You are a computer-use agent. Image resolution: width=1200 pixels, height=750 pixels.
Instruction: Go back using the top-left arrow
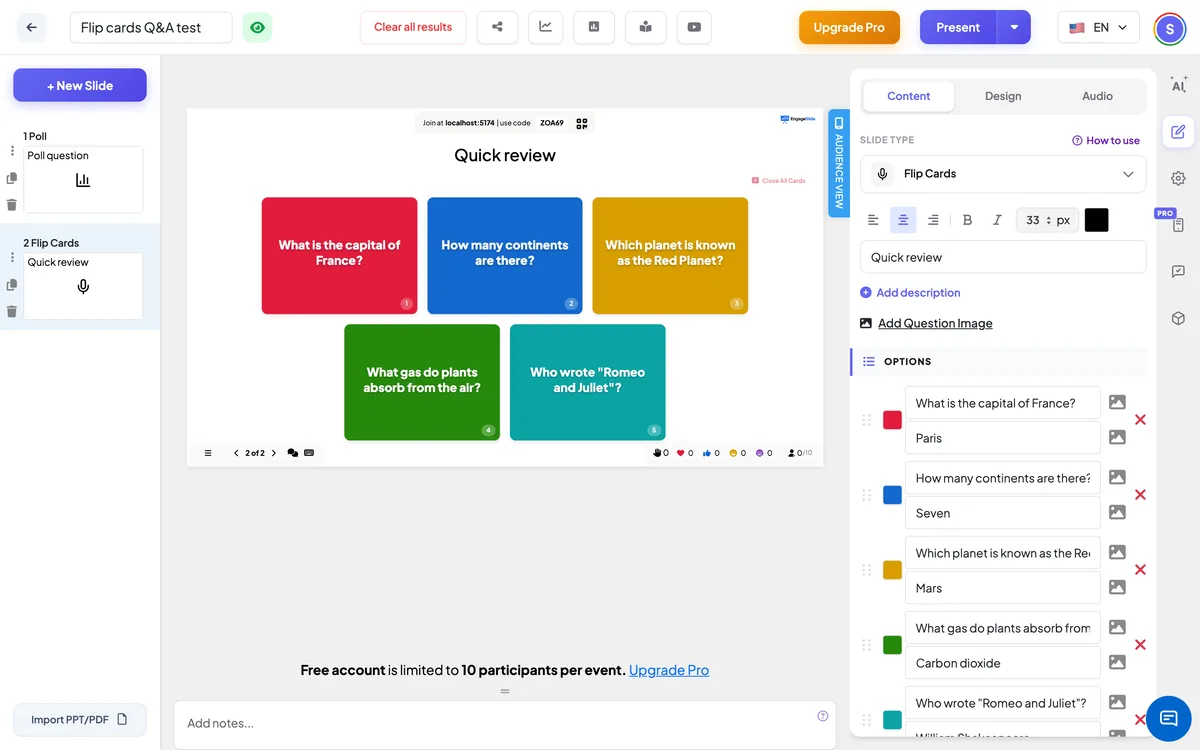click(31, 27)
